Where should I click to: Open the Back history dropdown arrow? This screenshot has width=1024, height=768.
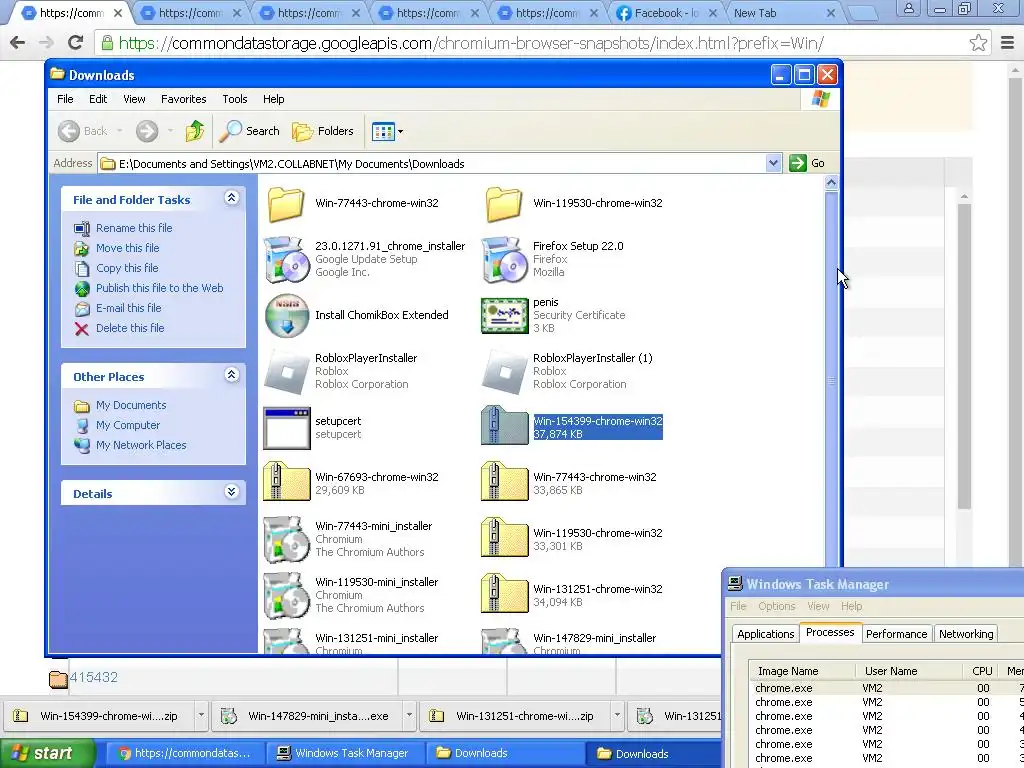(120, 131)
